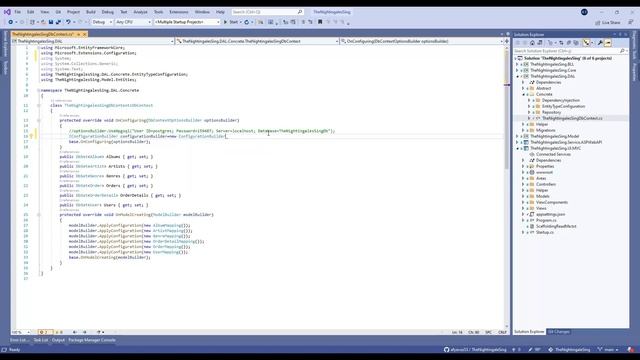The width and height of the screenshot is (640, 360).
Task: Click the Save file toolbar icon
Action: coord(51,22)
